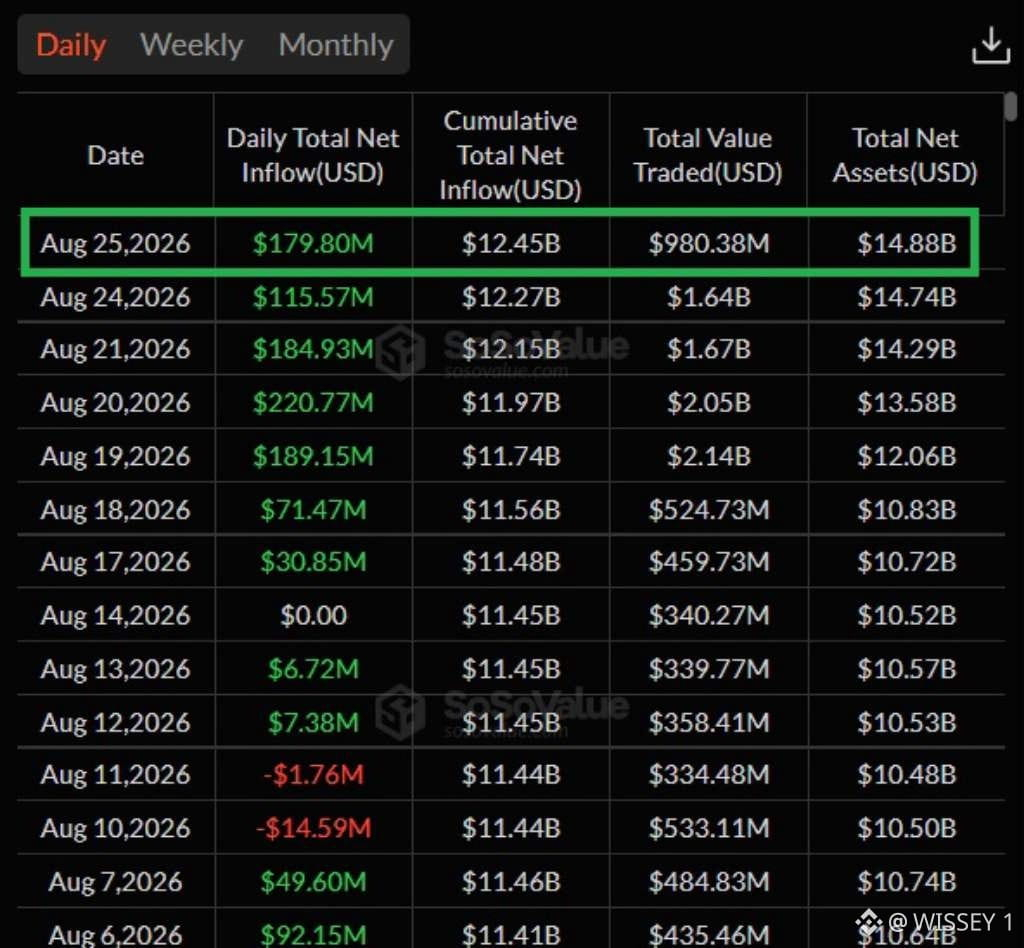Screen dimensions: 1024x948
Task: Grab the table's vertical scrollbar thumb
Action: click(1010, 106)
